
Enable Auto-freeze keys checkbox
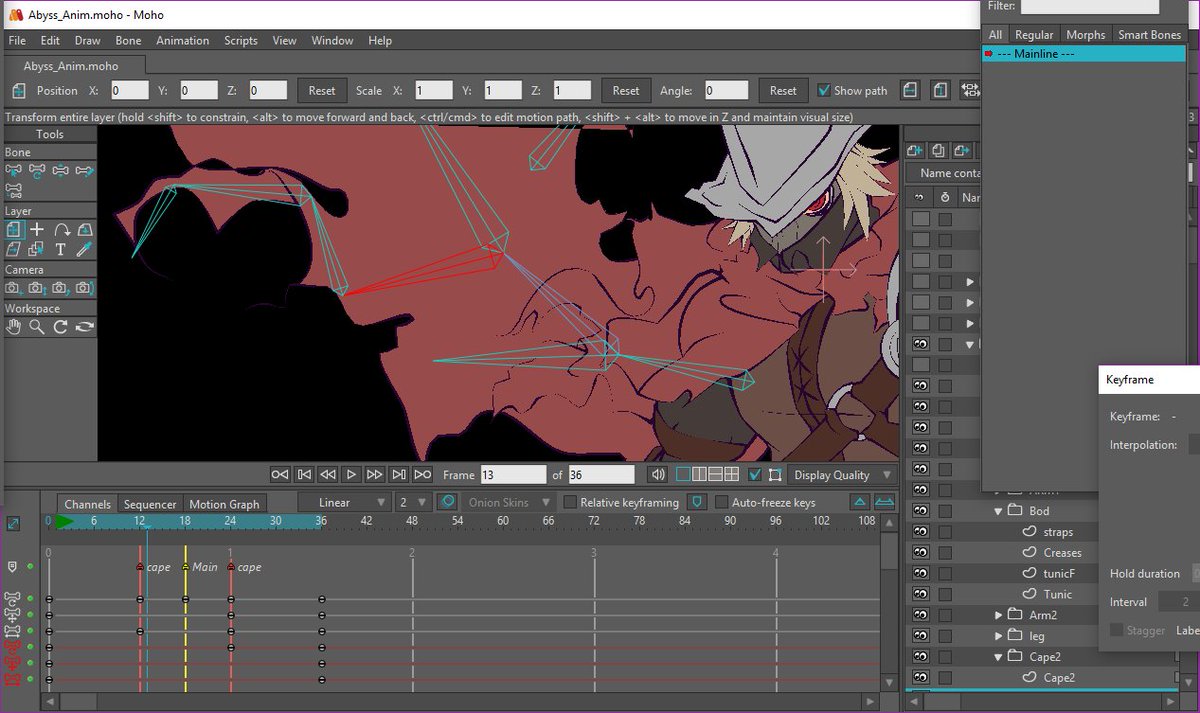(x=721, y=502)
